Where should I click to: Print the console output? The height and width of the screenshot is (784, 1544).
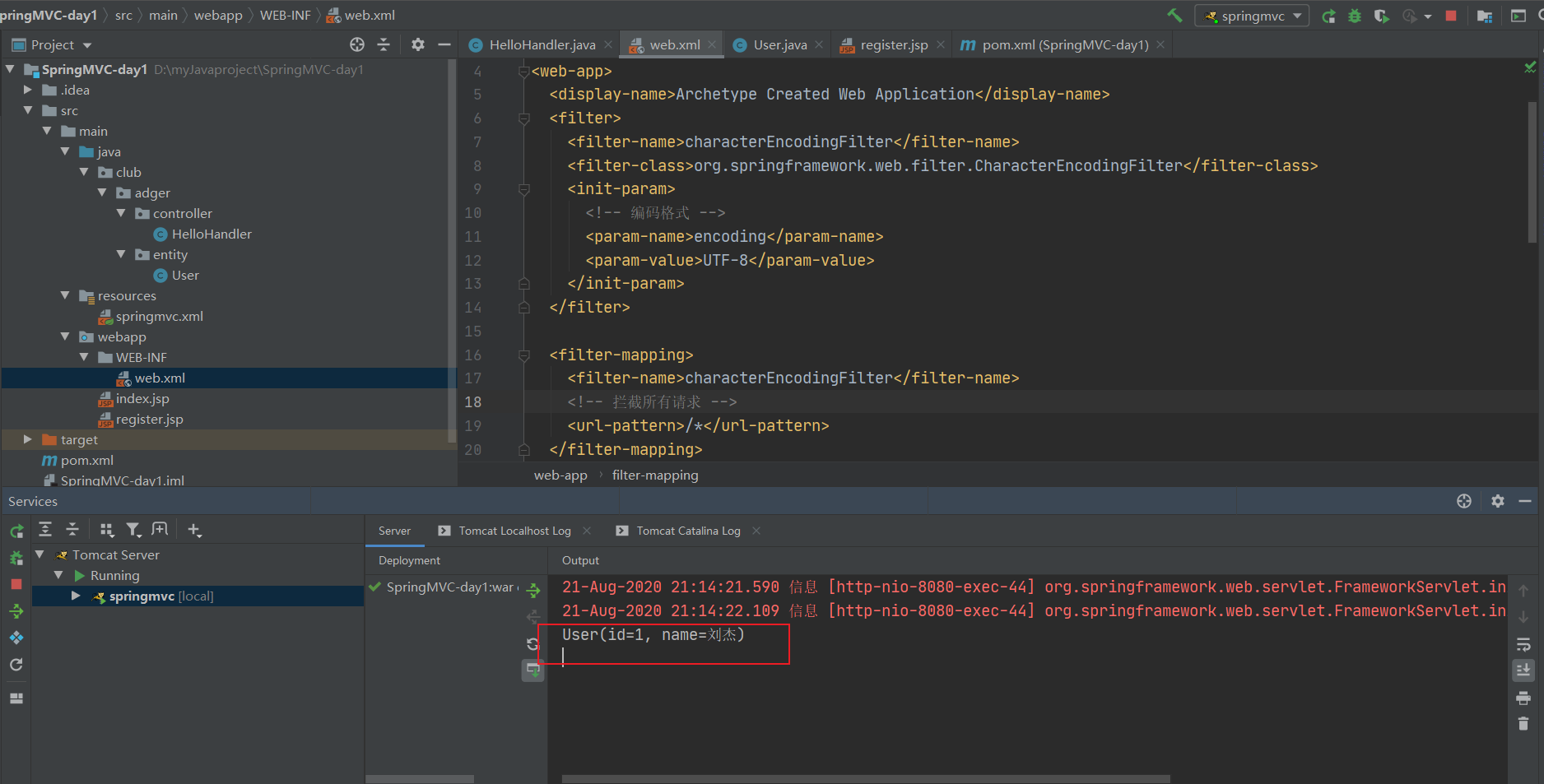(1523, 698)
